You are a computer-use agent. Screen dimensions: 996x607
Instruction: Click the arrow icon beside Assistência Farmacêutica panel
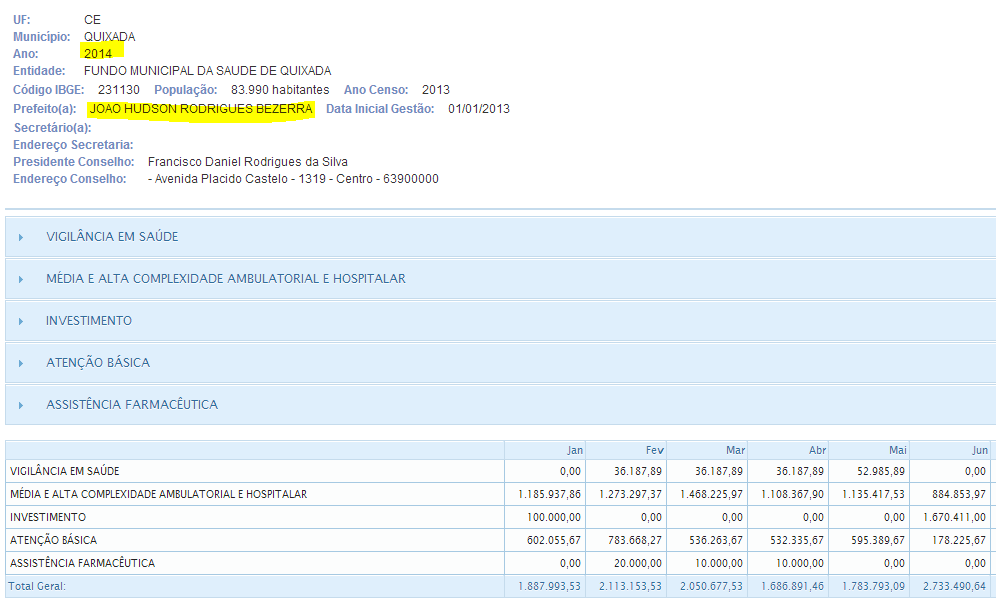click(x=20, y=405)
